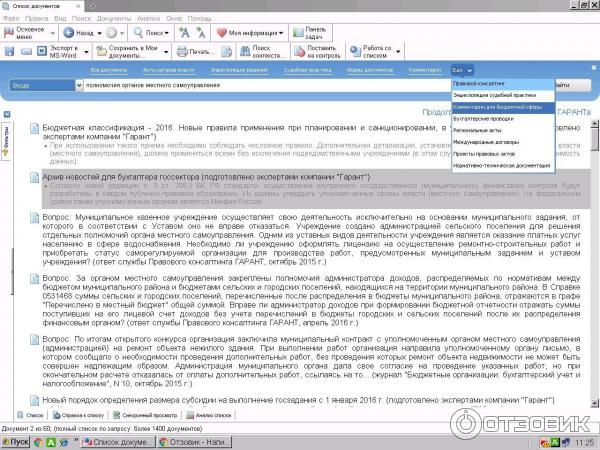Switch to Отзовик taskbar window button
Image resolution: width=600 pixels, height=450 pixels.
point(194,442)
